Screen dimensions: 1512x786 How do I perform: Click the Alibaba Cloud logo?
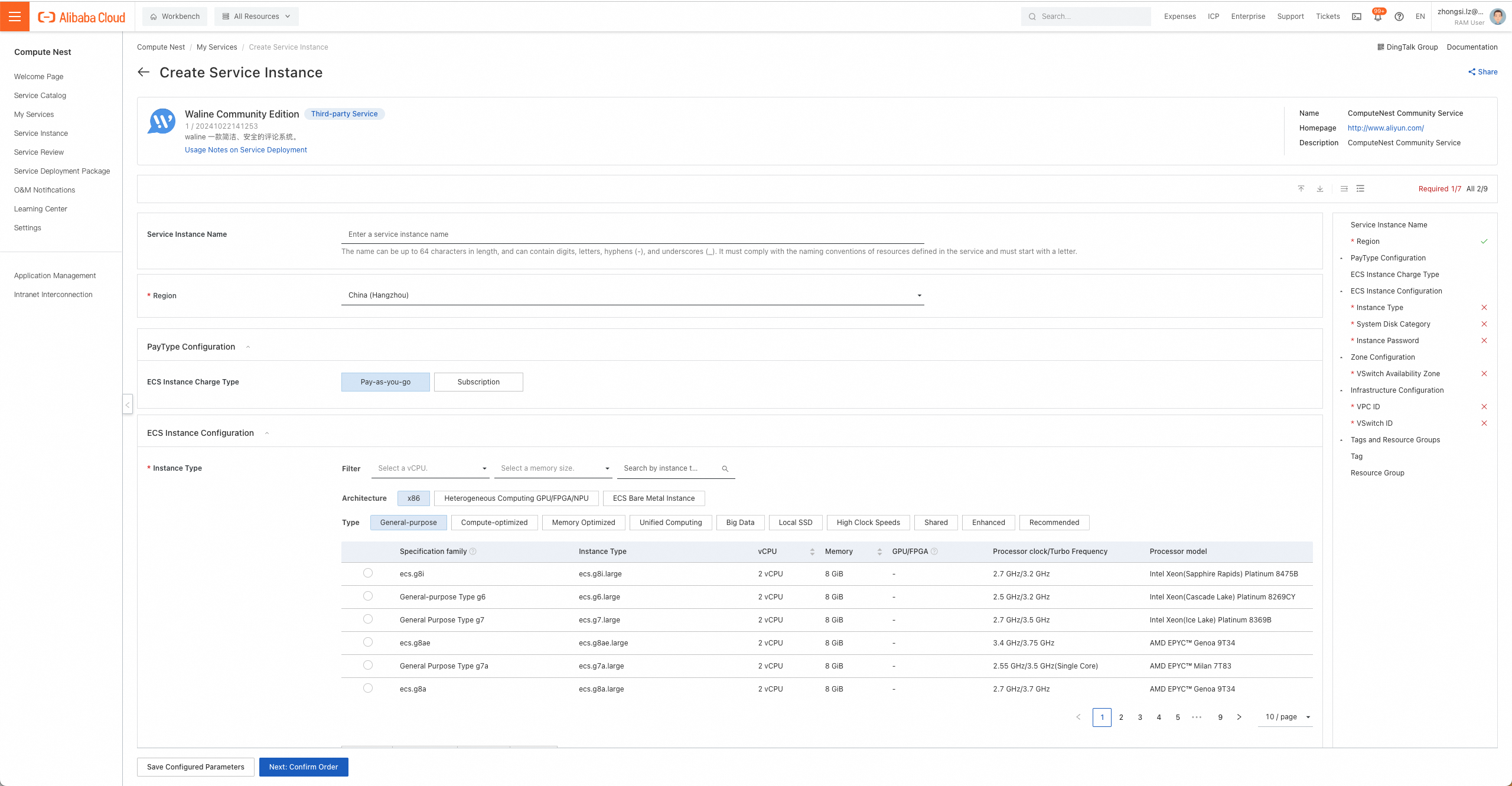point(82,17)
